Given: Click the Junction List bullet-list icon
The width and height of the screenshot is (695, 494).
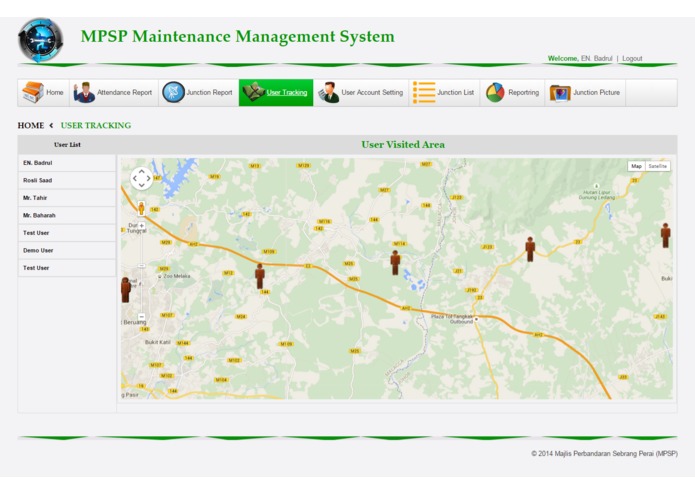Looking at the screenshot, I should pos(424,92).
